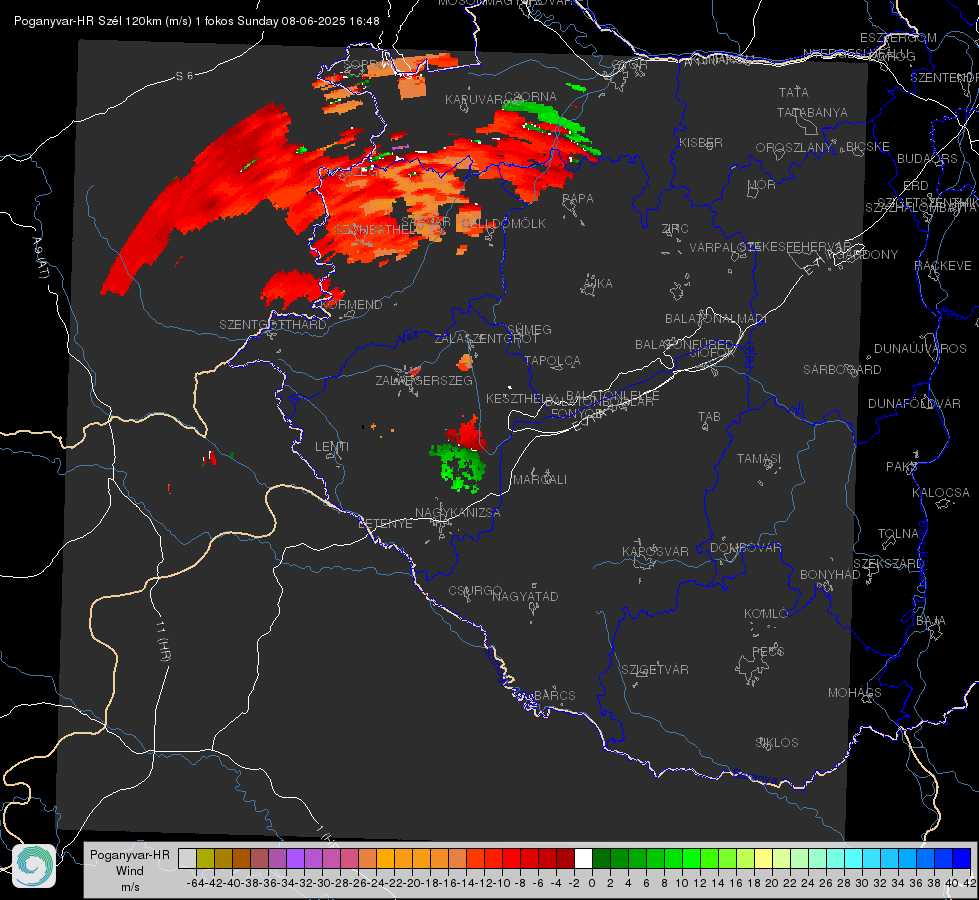
Task: Click the 'Poganyvar-HR Wind m/s' legend title
Action: point(130,871)
